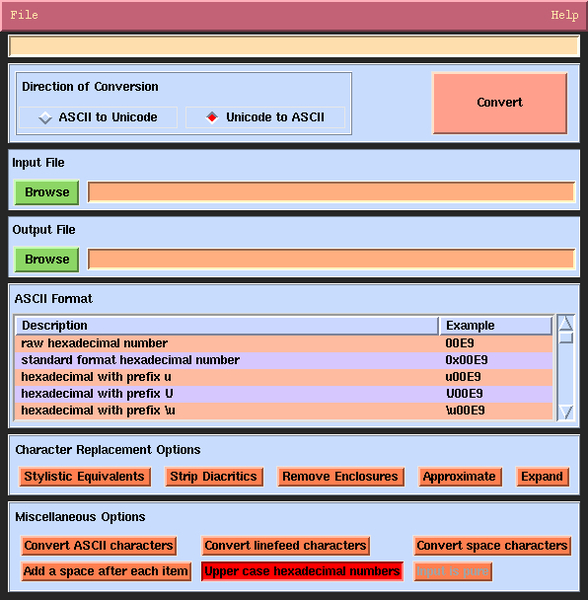Toggle Approximate replacement option
The image size is (588, 600).
click(460, 477)
